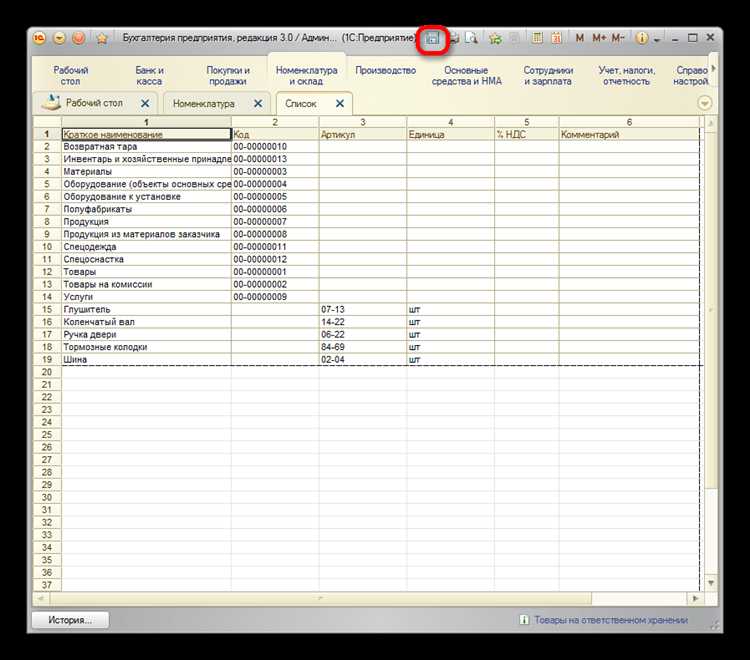Click the История... button
Image resolution: width=750 pixels, height=660 pixels.
pyautogui.click(x=68, y=620)
